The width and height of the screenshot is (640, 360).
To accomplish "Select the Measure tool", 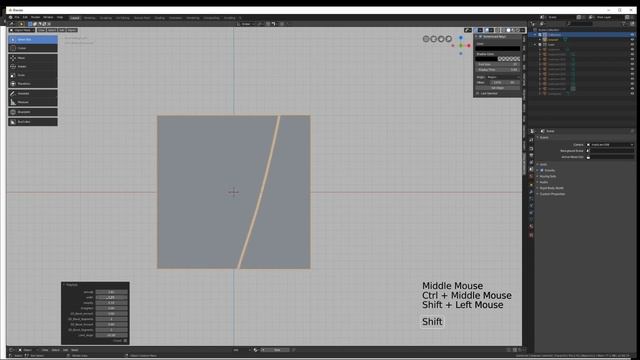I will (x=33, y=102).
